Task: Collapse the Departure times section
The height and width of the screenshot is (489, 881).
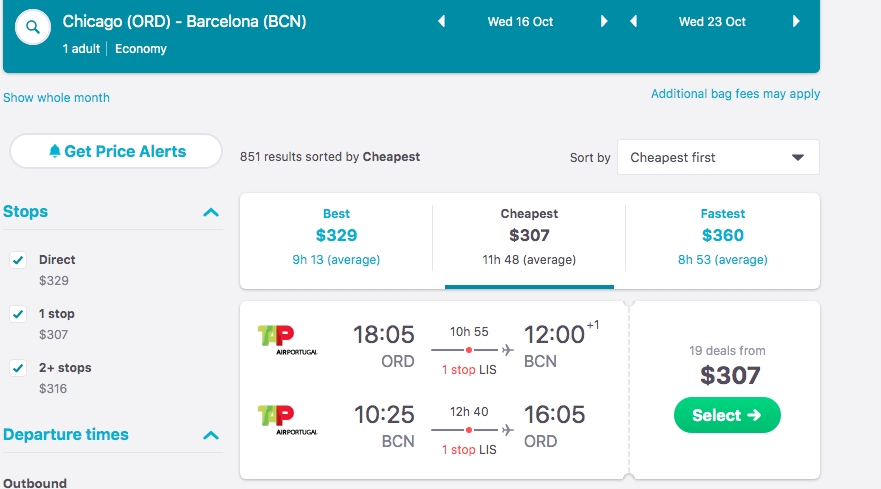Action: (211, 435)
